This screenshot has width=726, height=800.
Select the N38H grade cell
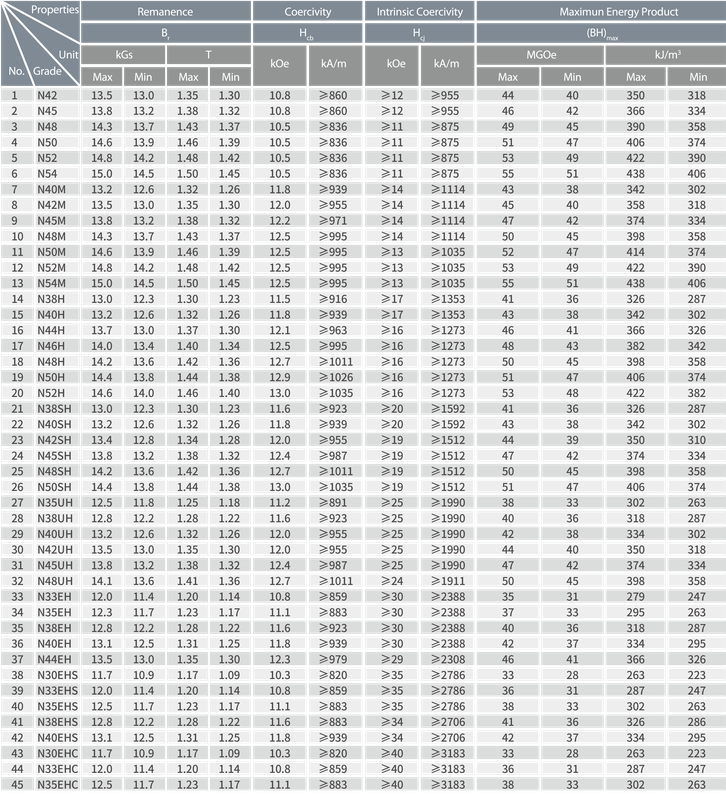(51, 298)
